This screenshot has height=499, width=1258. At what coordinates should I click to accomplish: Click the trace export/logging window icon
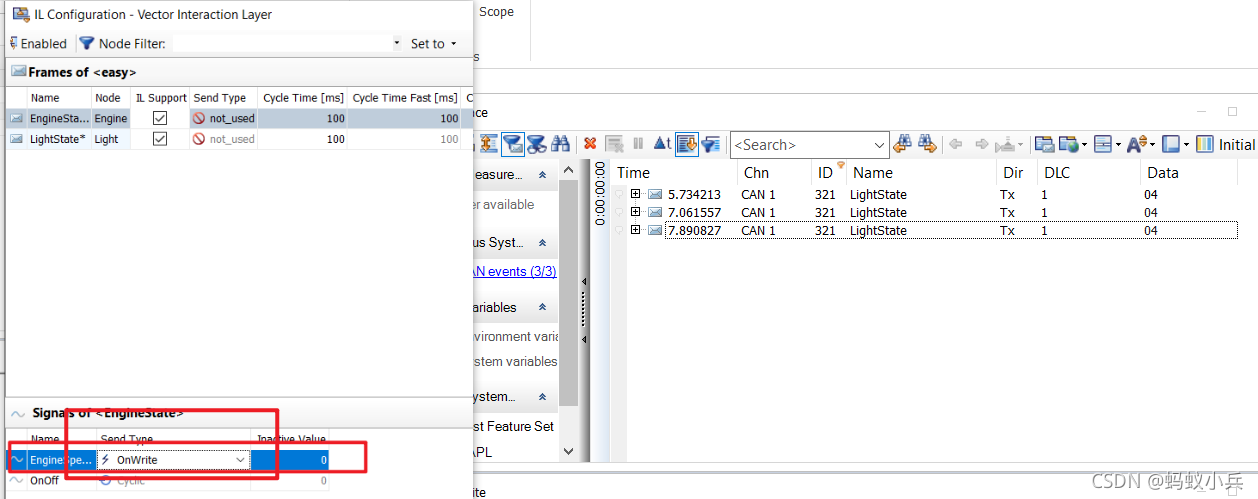pyautogui.click(x=1044, y=144)
